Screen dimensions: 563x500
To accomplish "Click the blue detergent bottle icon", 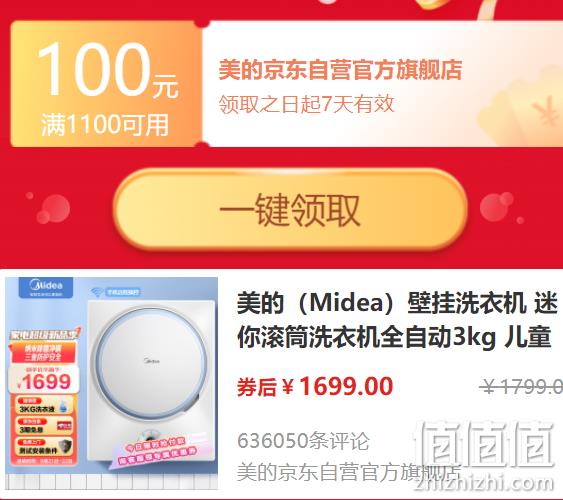I will click(x=64, y=406).
